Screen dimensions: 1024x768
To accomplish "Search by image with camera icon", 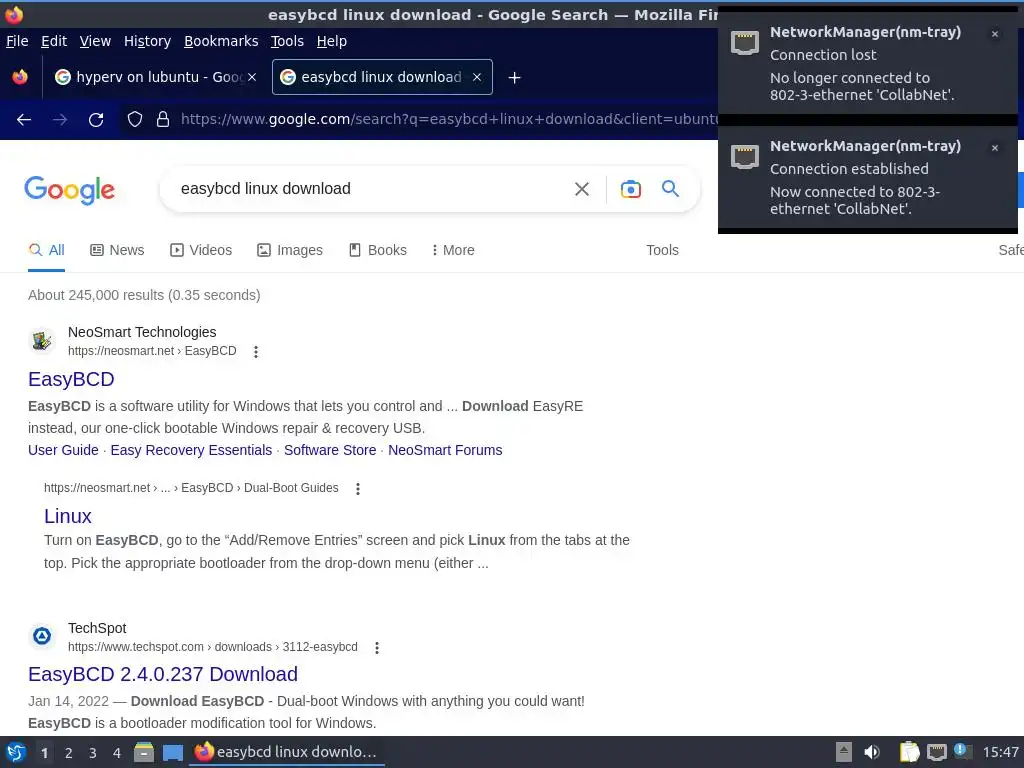I will click(630, 189).
